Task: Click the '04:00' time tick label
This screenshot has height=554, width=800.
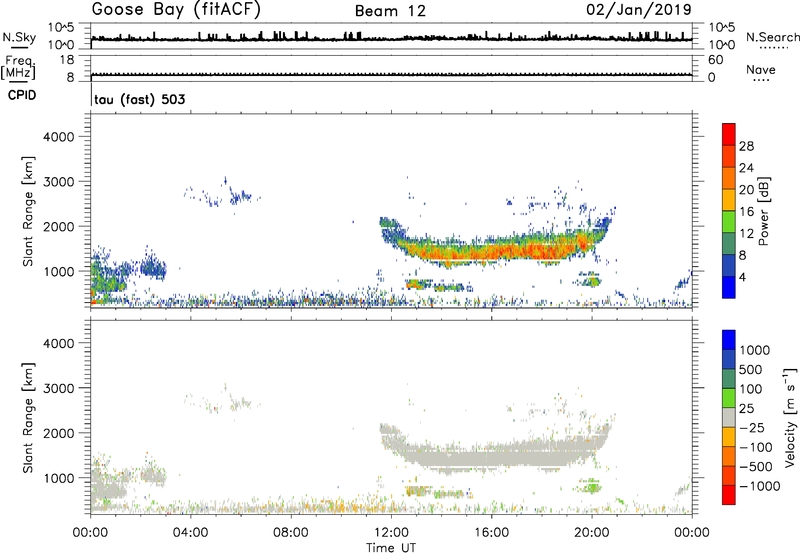Action: [190, 533]
